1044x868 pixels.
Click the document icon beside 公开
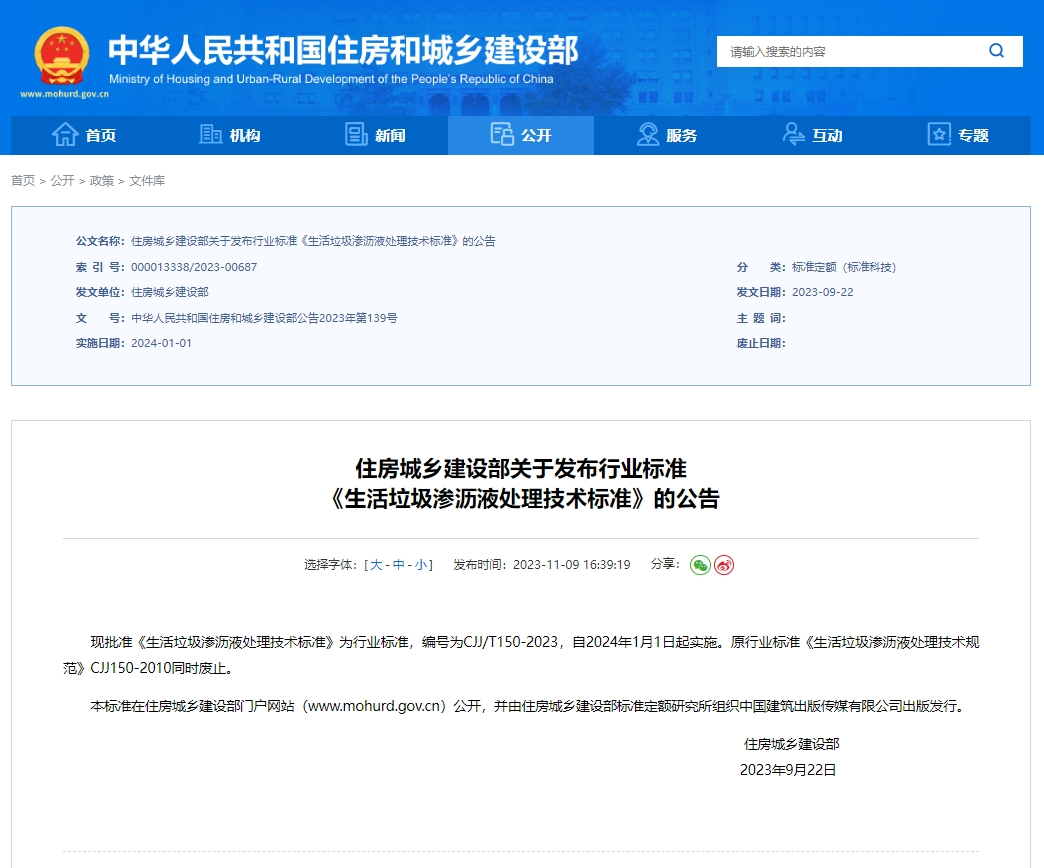[502, 134]
